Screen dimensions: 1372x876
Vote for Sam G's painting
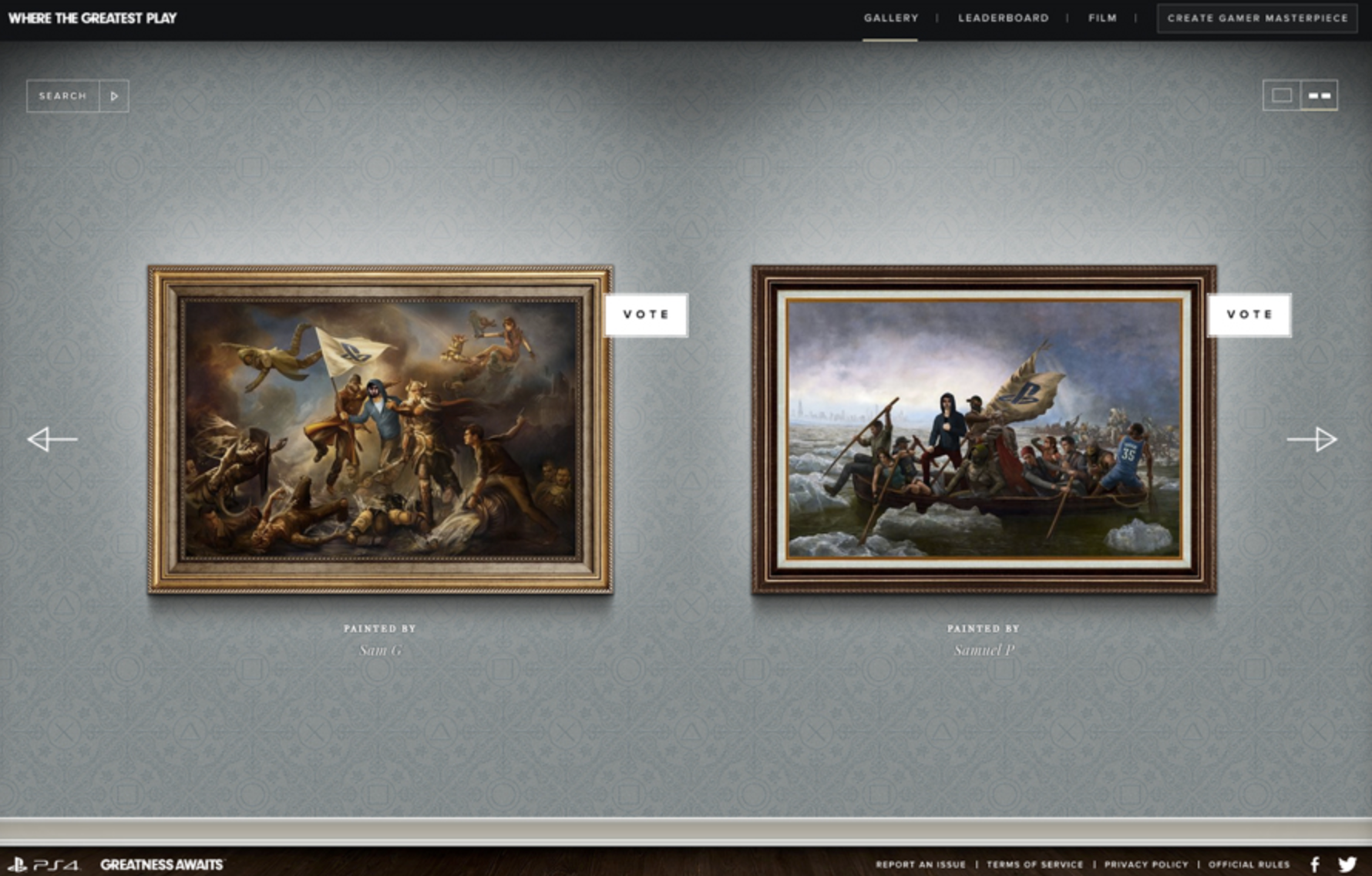[646, 315]
